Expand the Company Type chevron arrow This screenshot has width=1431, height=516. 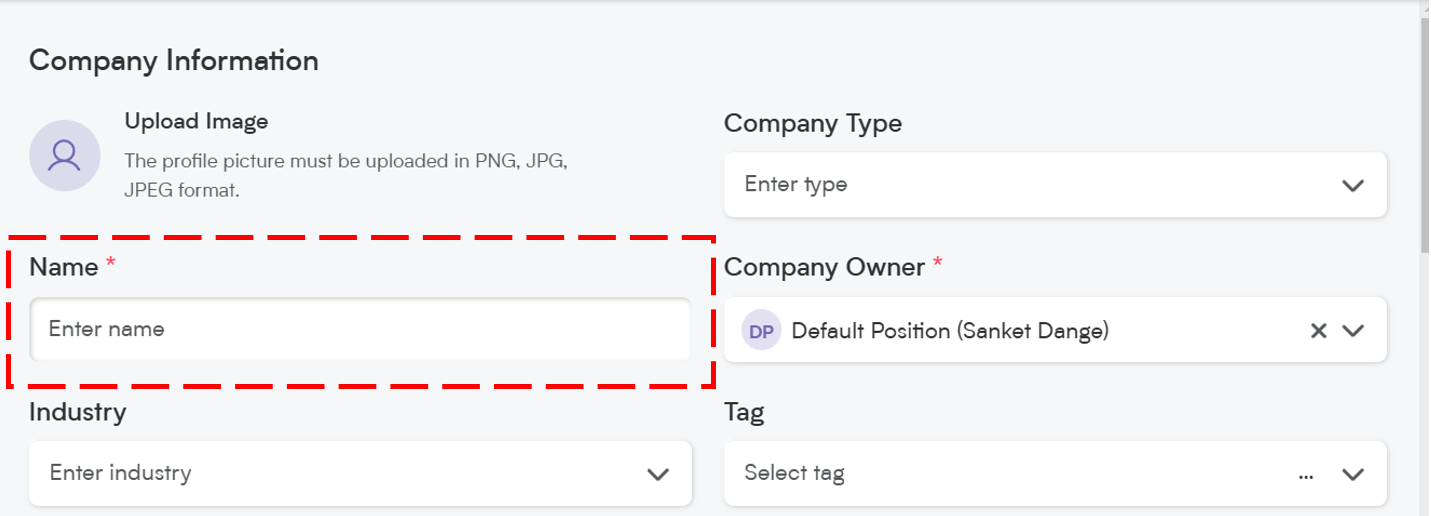coord(1353,186)
